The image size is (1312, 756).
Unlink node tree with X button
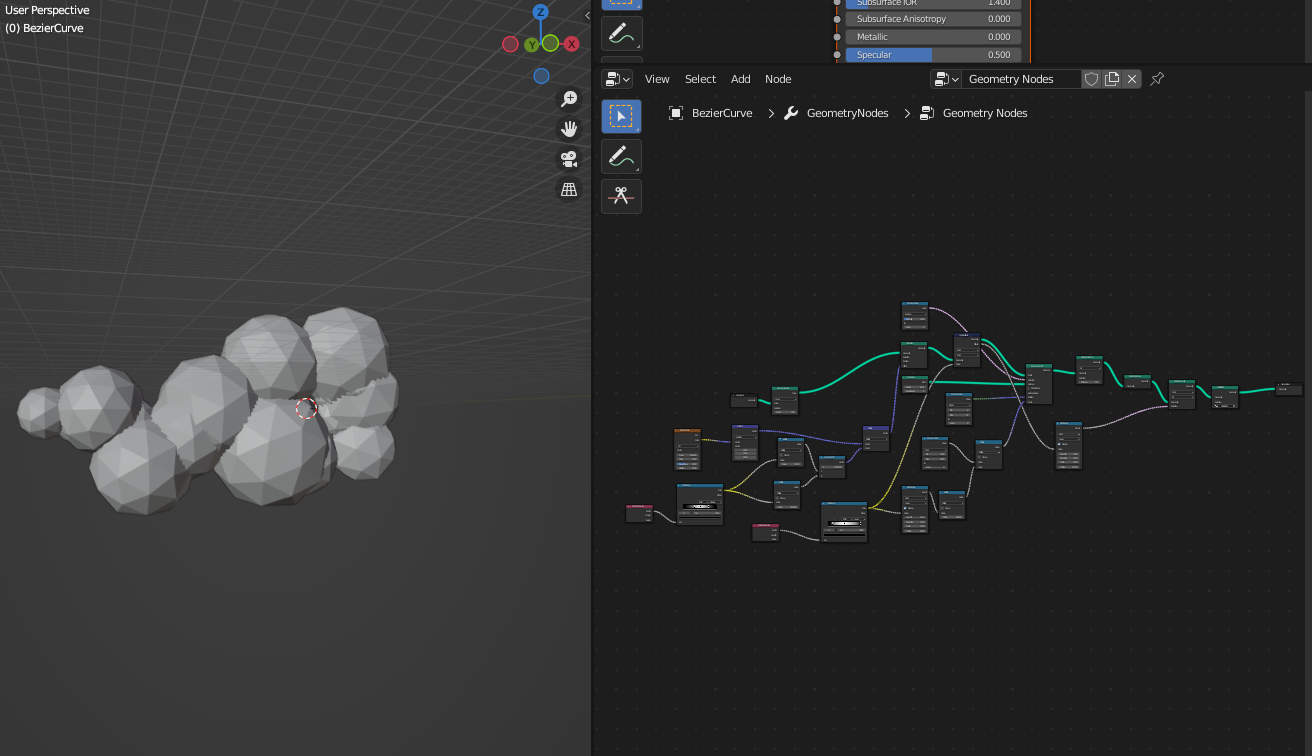coord(1132,79)
